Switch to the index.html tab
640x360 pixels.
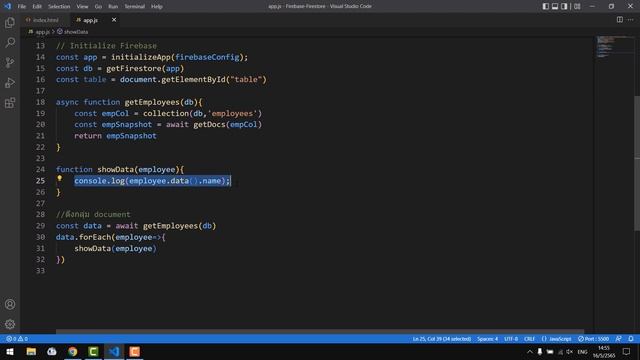click(45, 20)
